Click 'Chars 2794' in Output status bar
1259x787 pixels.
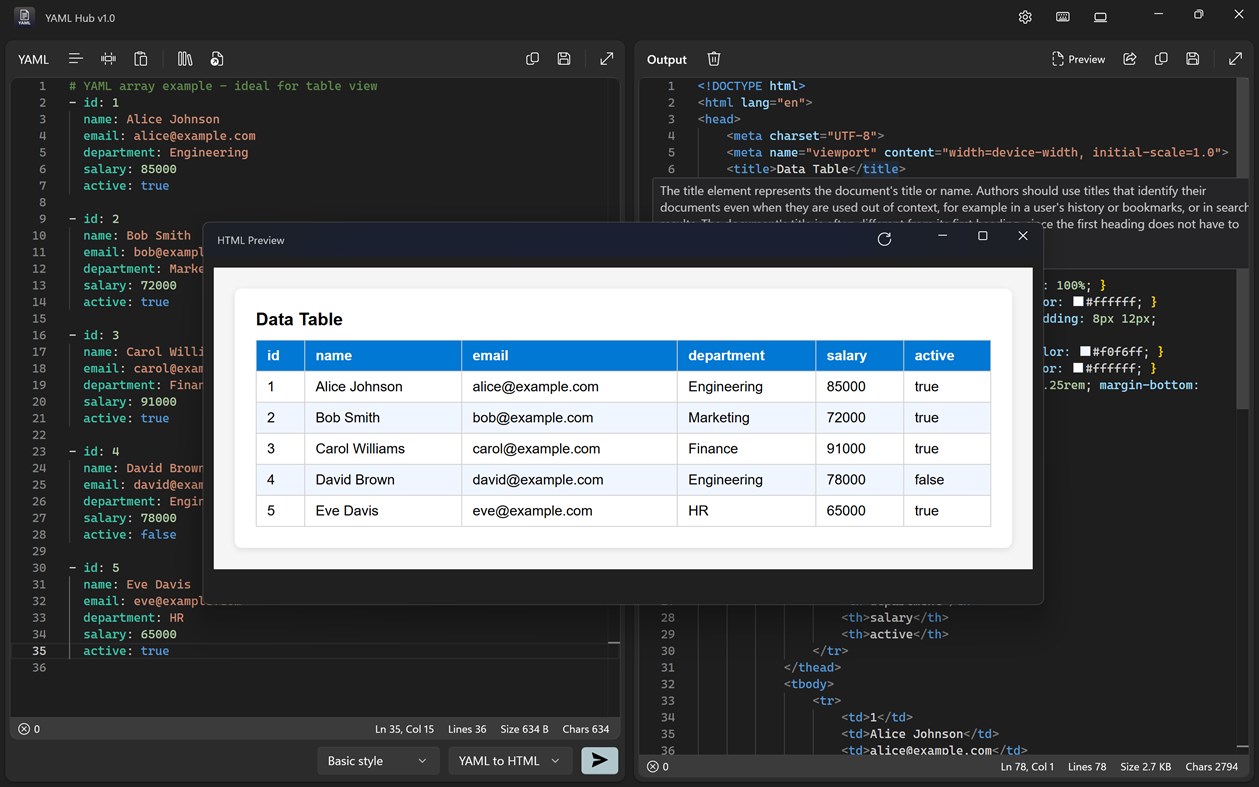1211,767
